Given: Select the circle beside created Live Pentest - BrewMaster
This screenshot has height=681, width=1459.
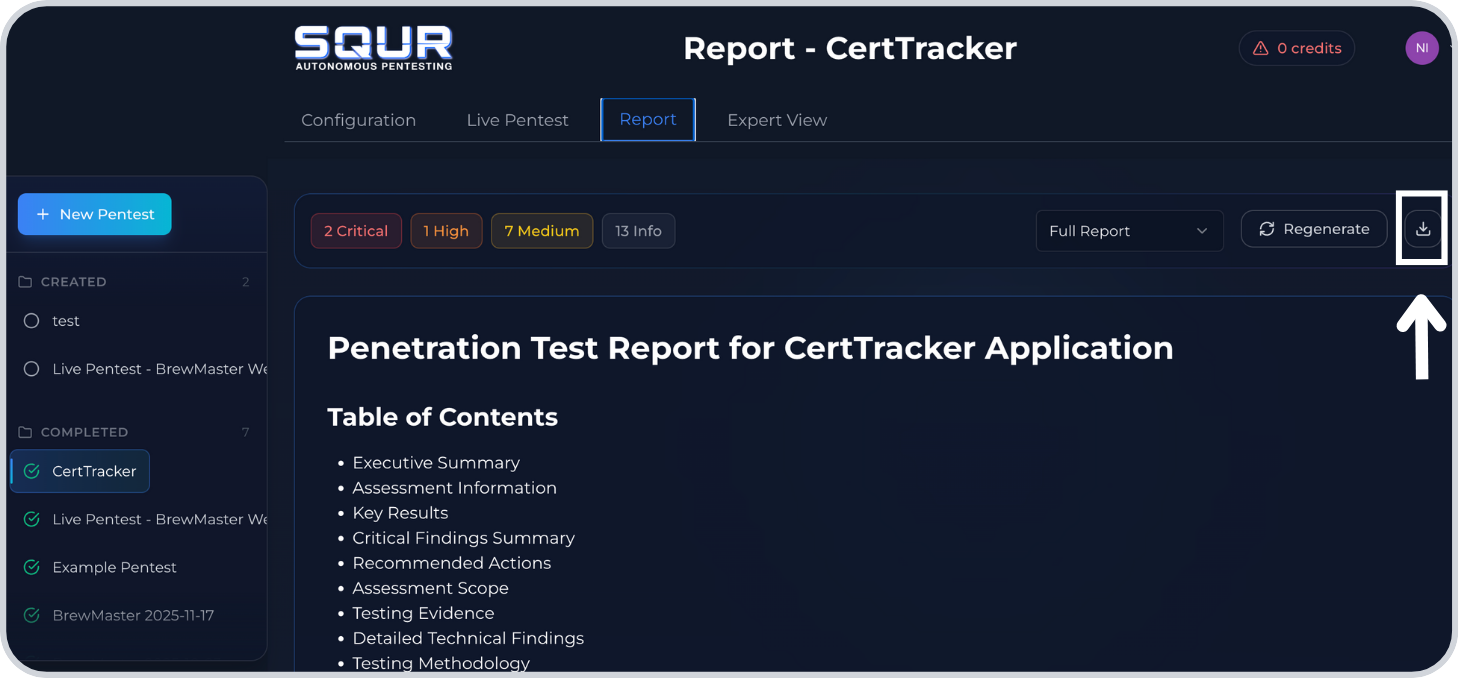Looking at the screenshot, I should click(31, 369).
